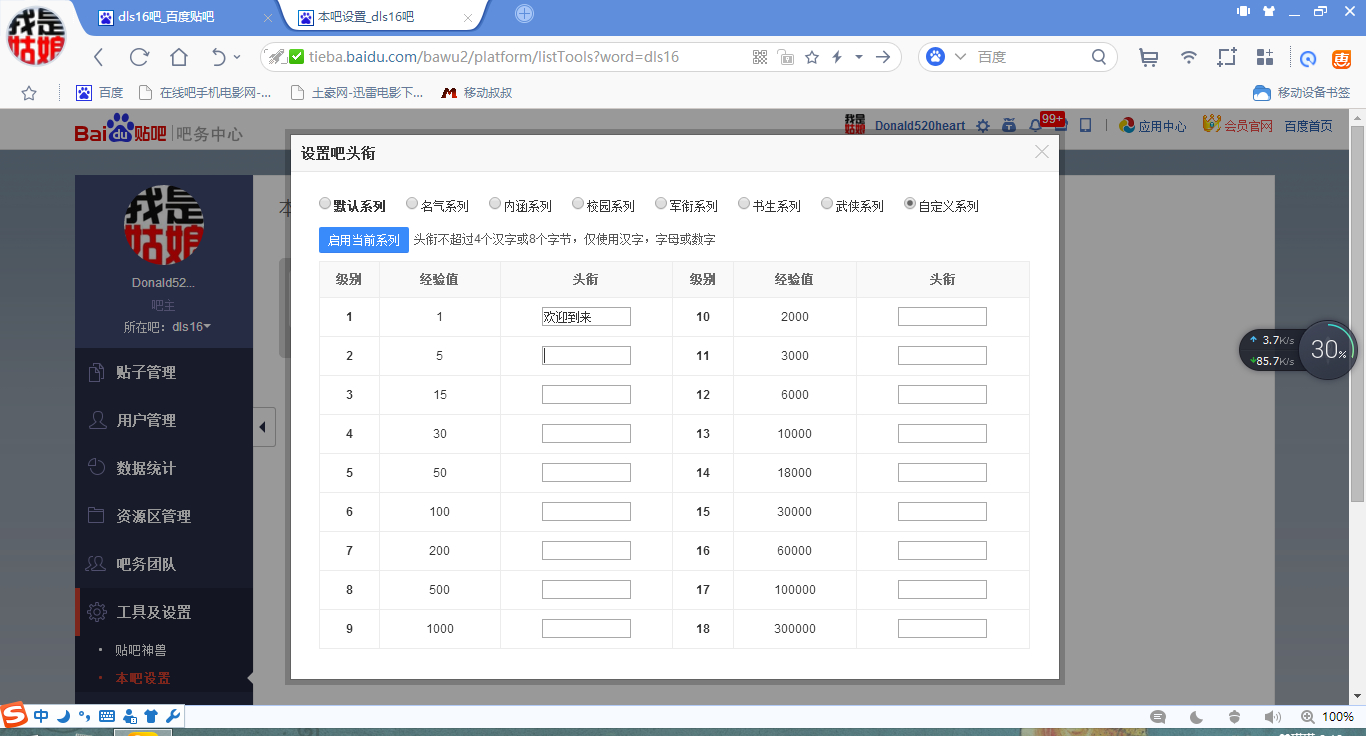1366x736 pixels.
Task: Select the 本吧设置_dls16吧 tab
Action: 382,16
